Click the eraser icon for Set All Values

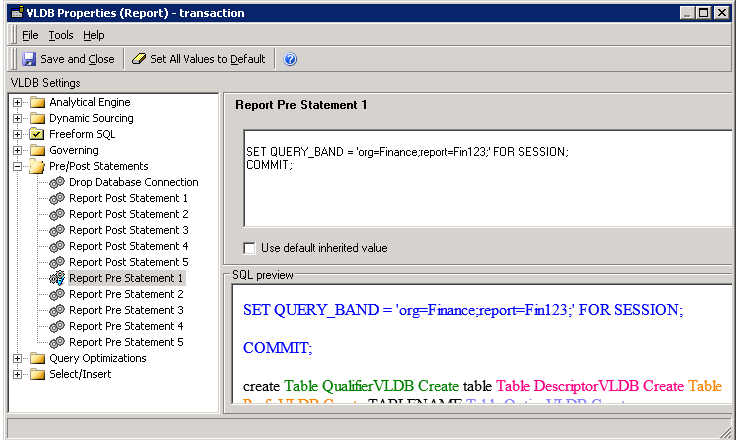click(139, 59)
